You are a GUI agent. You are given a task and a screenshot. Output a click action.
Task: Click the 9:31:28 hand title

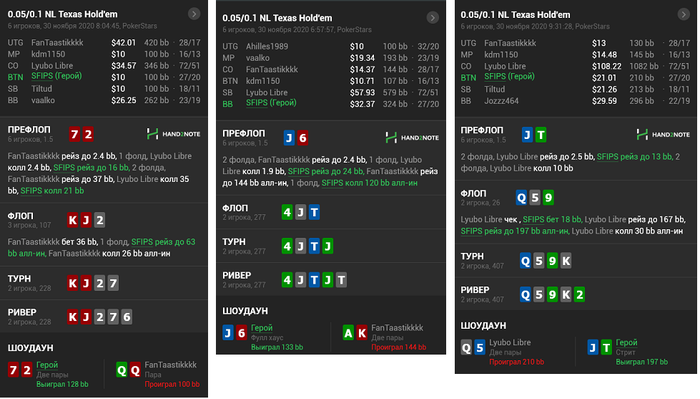point(515,15)
